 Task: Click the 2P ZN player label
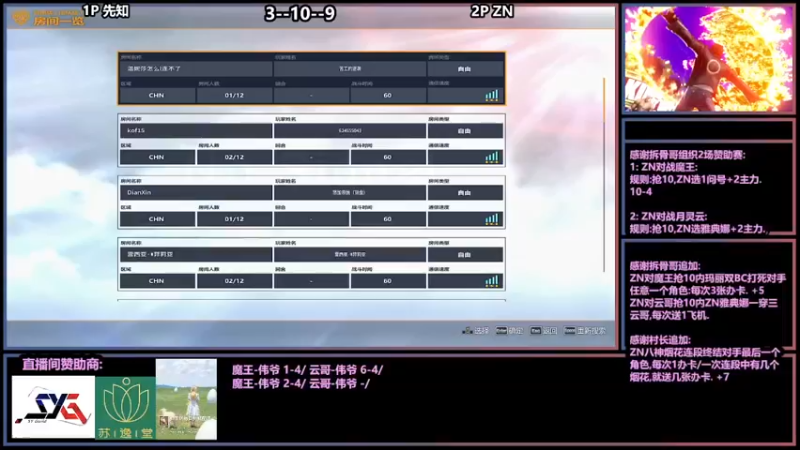pyautogui.click(x=492, y=11)
